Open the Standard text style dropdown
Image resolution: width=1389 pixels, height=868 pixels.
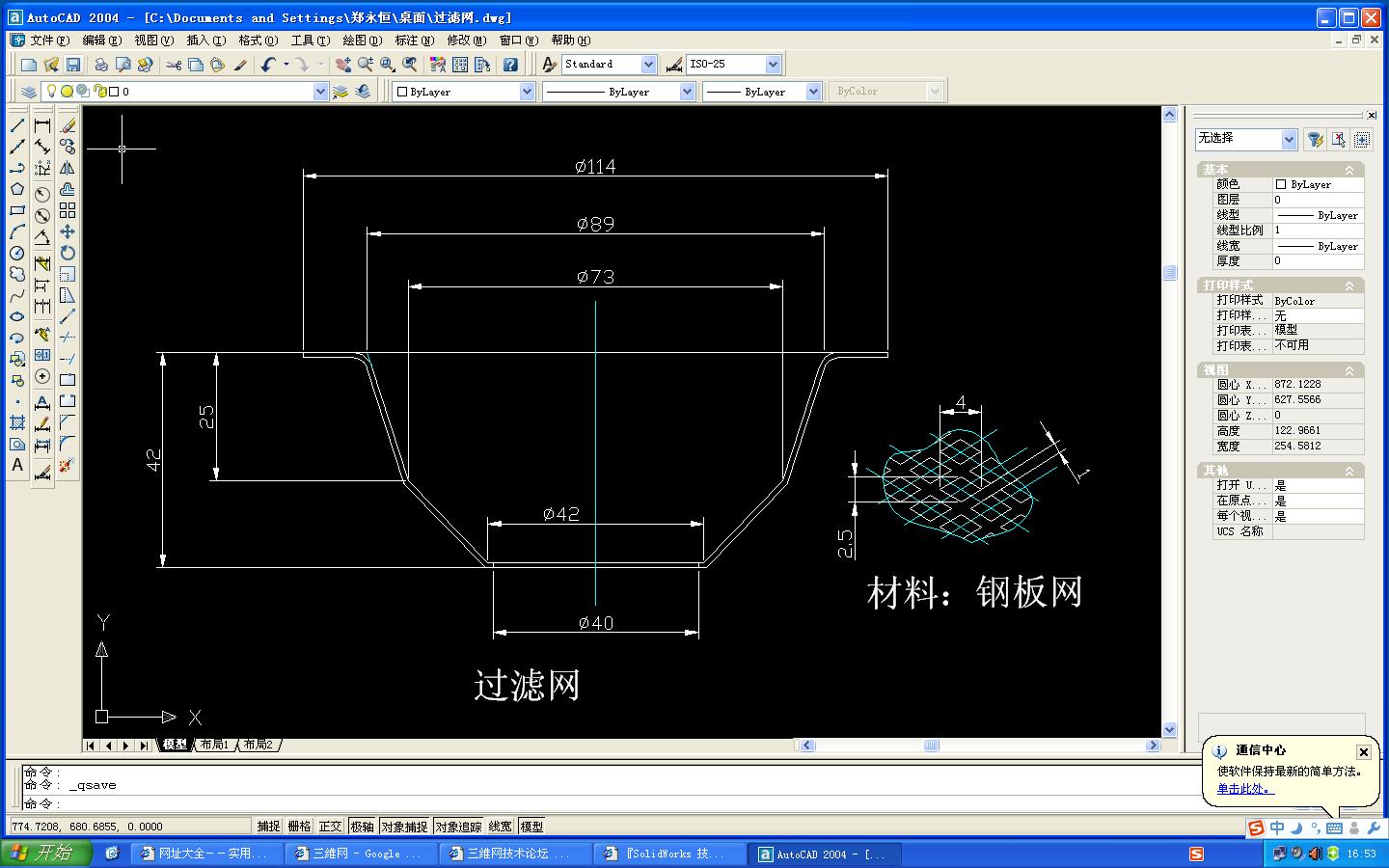point(648,65)
